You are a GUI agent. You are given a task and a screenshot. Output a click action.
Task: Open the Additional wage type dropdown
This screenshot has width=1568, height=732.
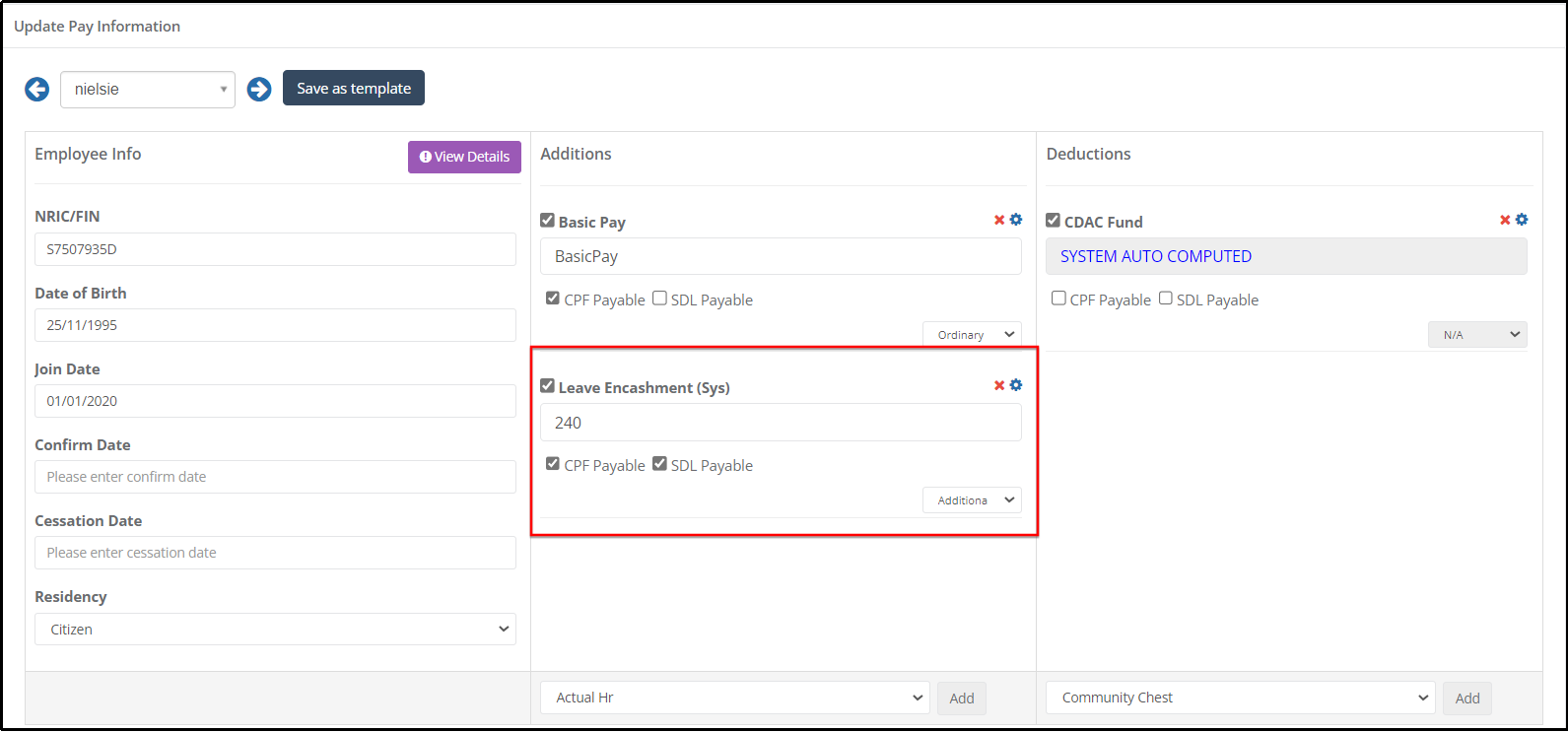972,500
